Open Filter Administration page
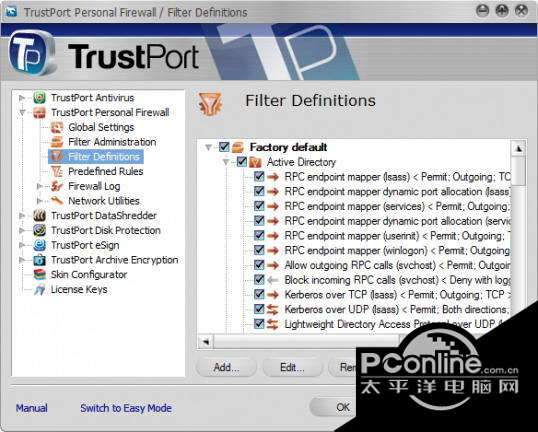 [112, 142]
